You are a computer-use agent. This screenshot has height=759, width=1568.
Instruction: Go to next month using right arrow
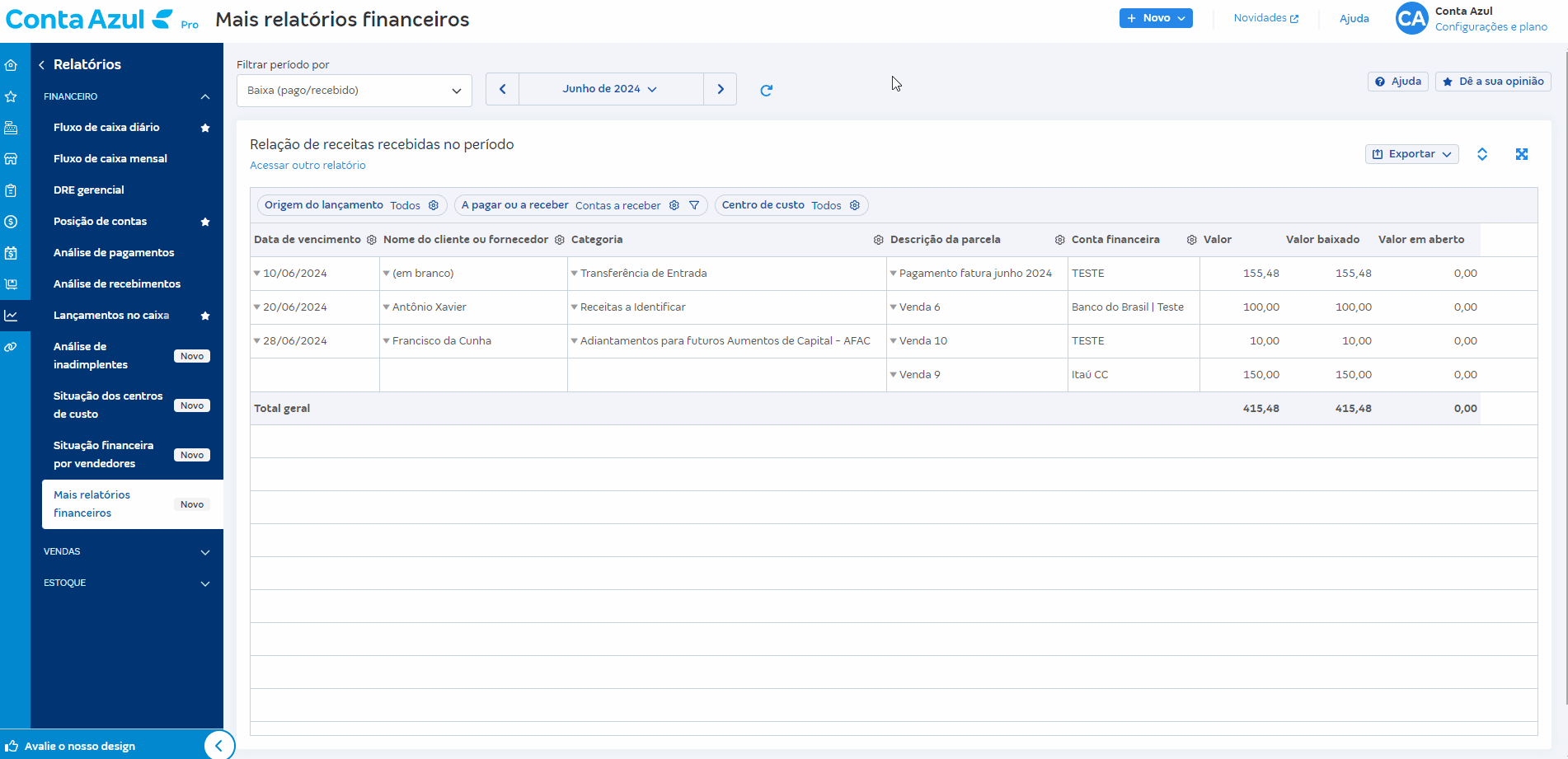click(x=721, y=89)
